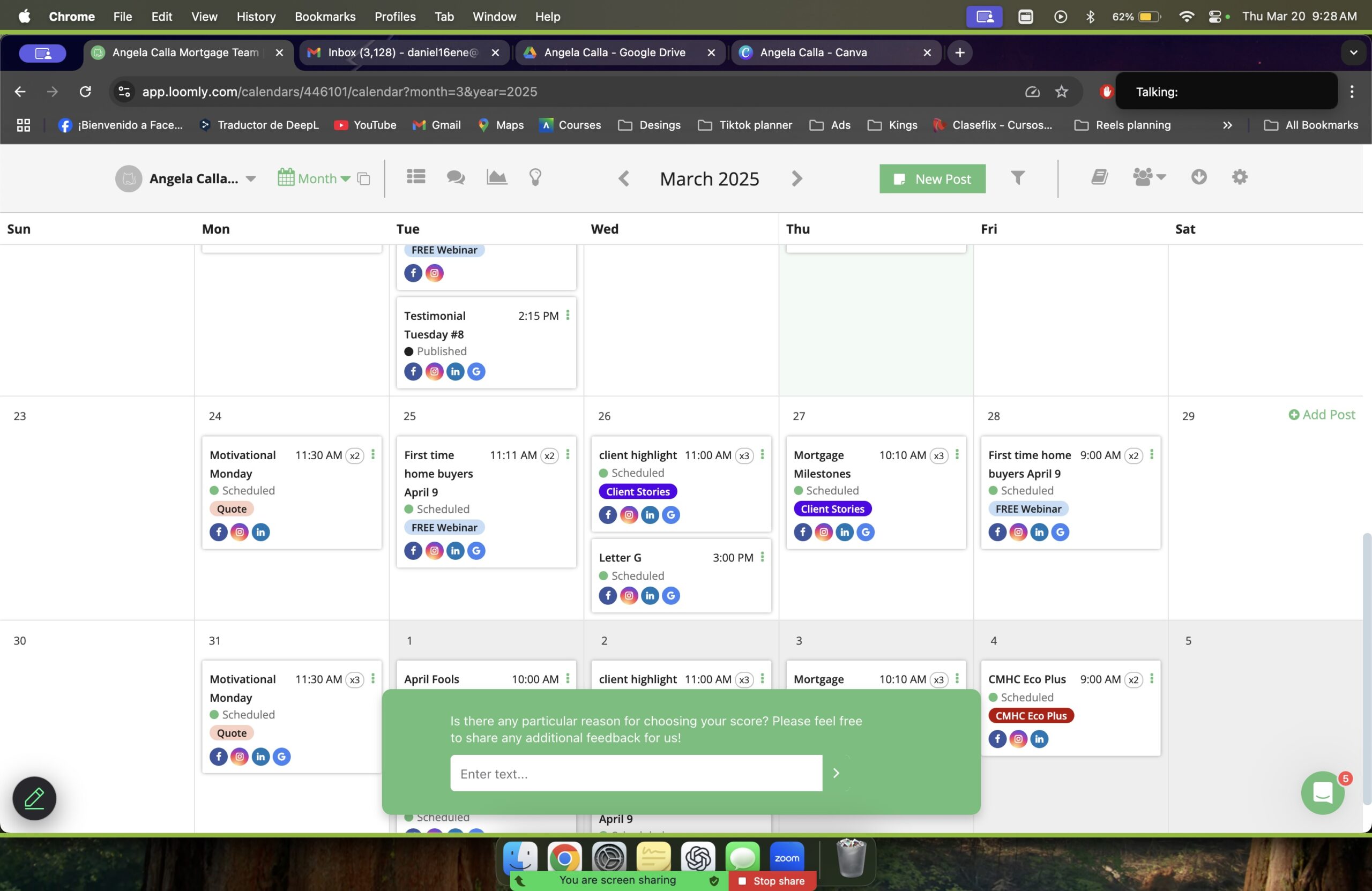Click the Stop share button
Image resolution: width=1372 pixels, height=891 pixels.
(772, 881)
